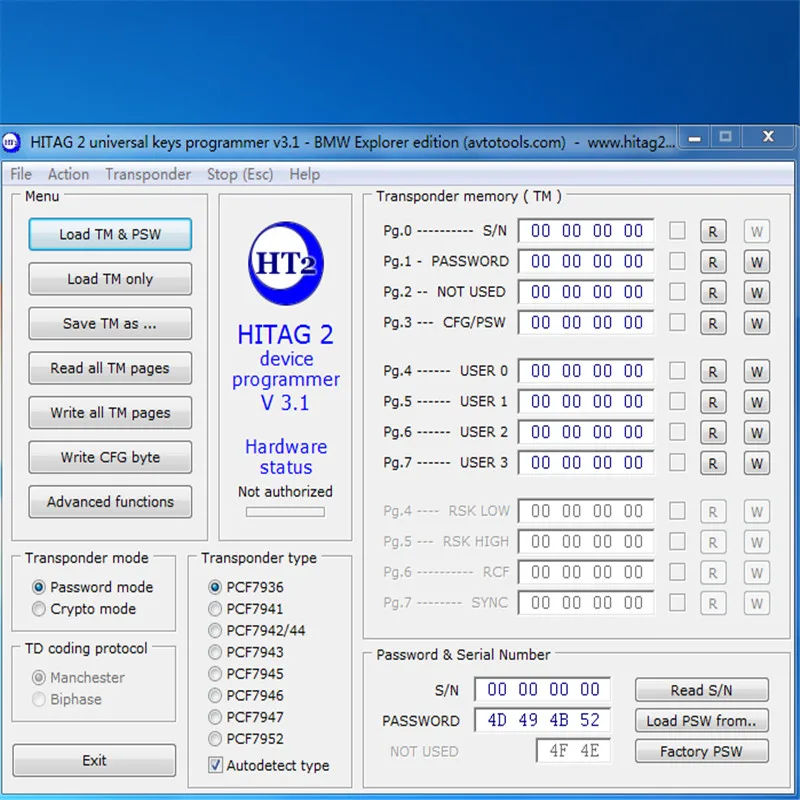Click the HT2 logo in the center panel

click(286, 263)
